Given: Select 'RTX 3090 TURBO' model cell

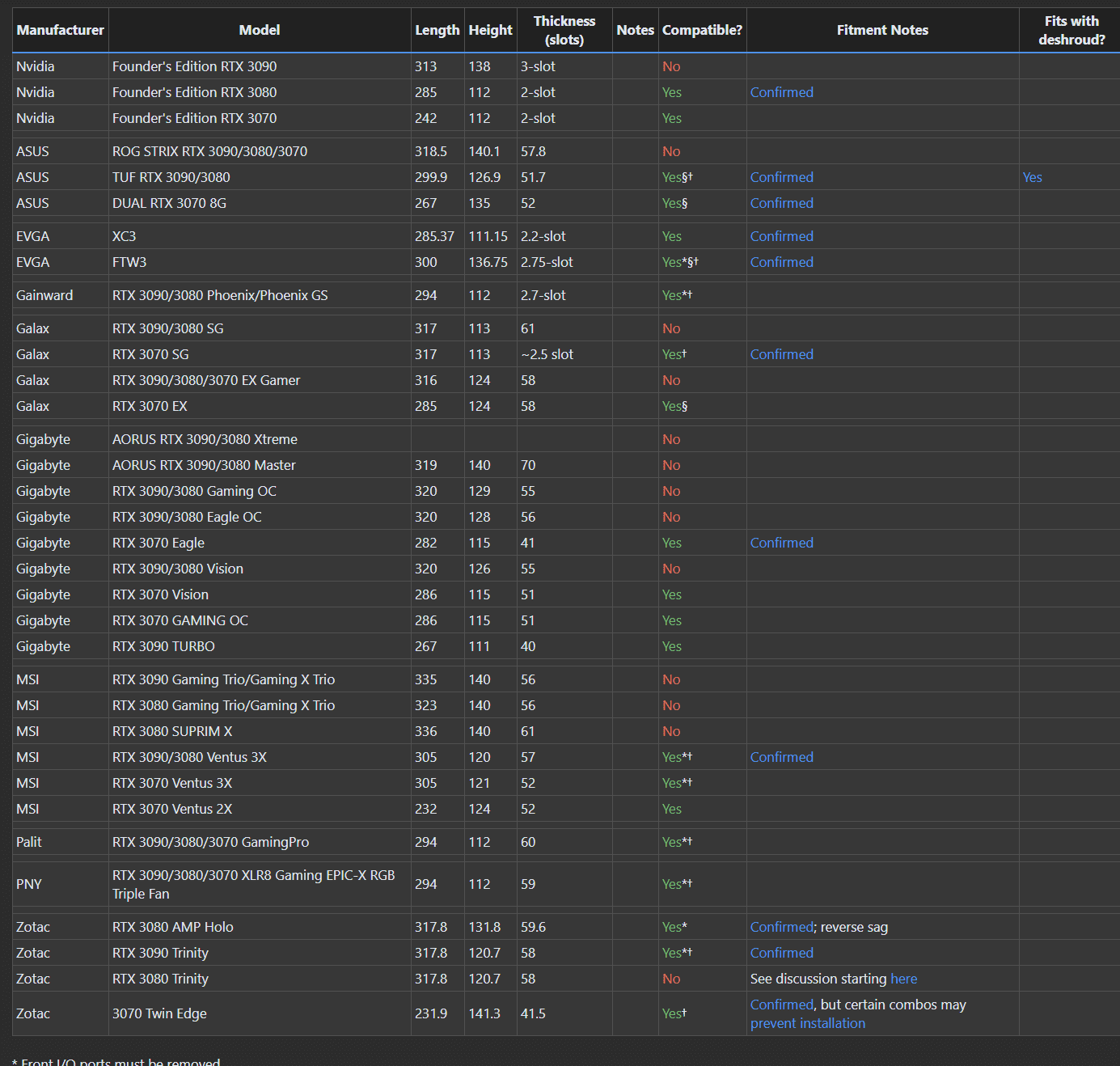Looking at the screenshot, I should click(x=260, y=646).
